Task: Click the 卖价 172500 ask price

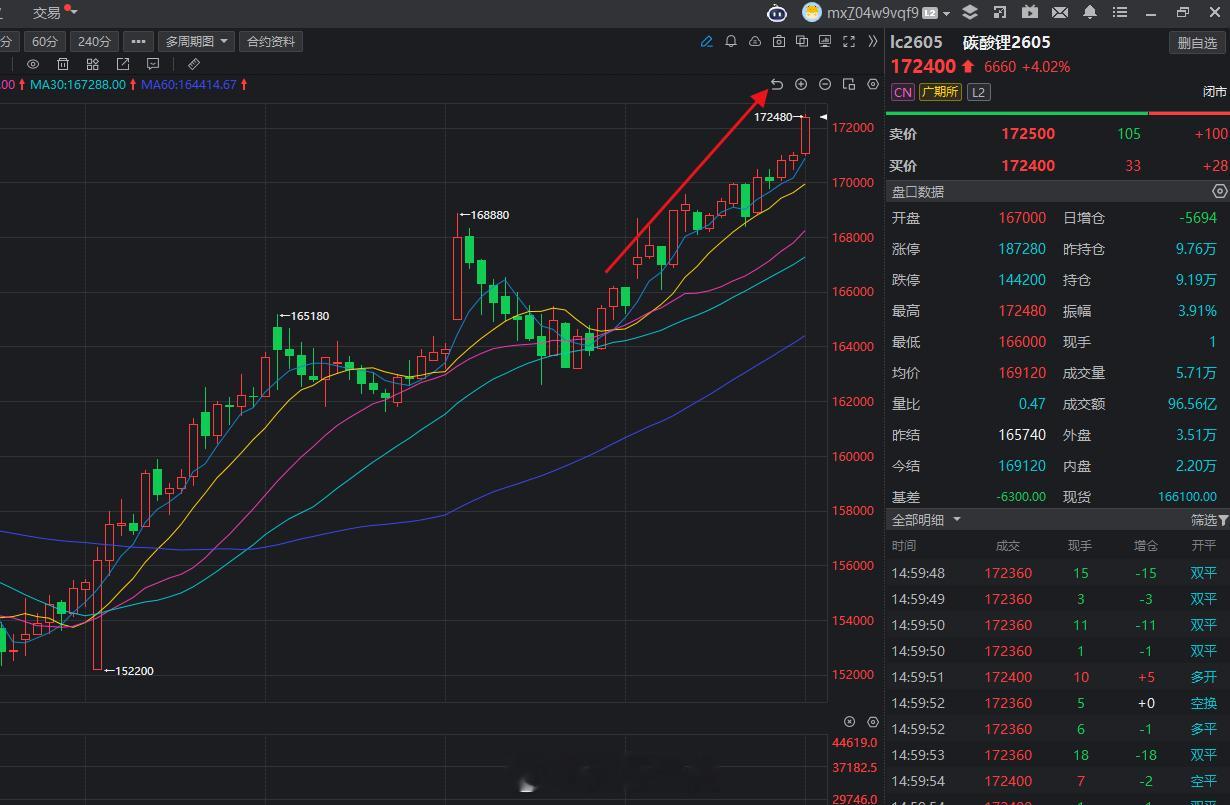Action: point(1028,134)
